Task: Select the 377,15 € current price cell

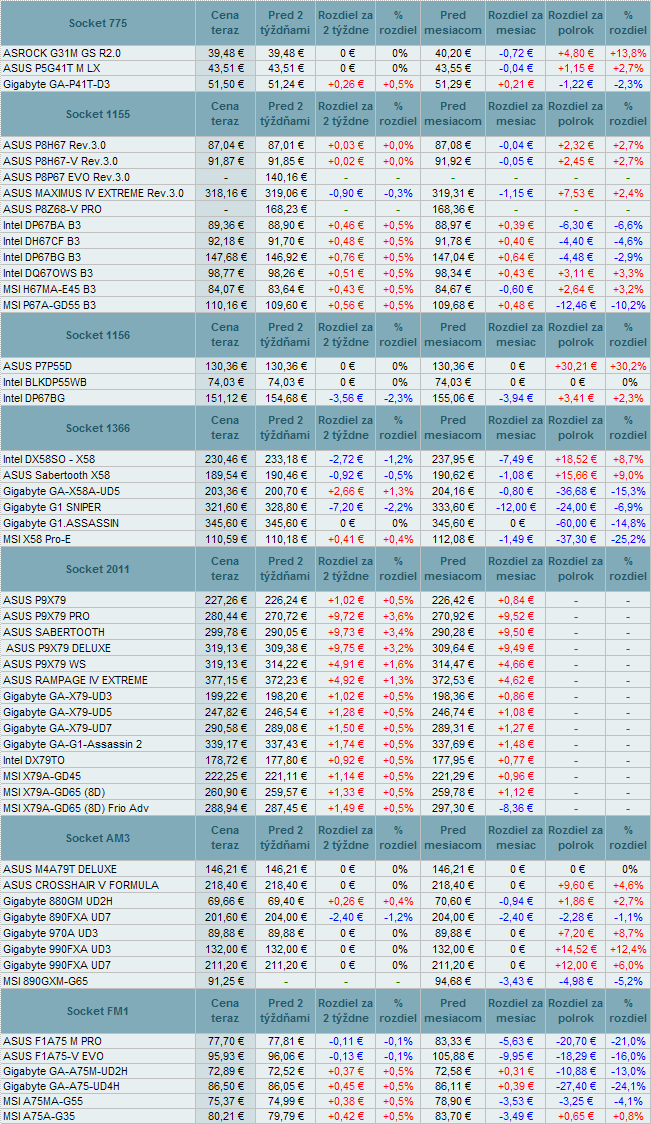Action: point(226,680)
